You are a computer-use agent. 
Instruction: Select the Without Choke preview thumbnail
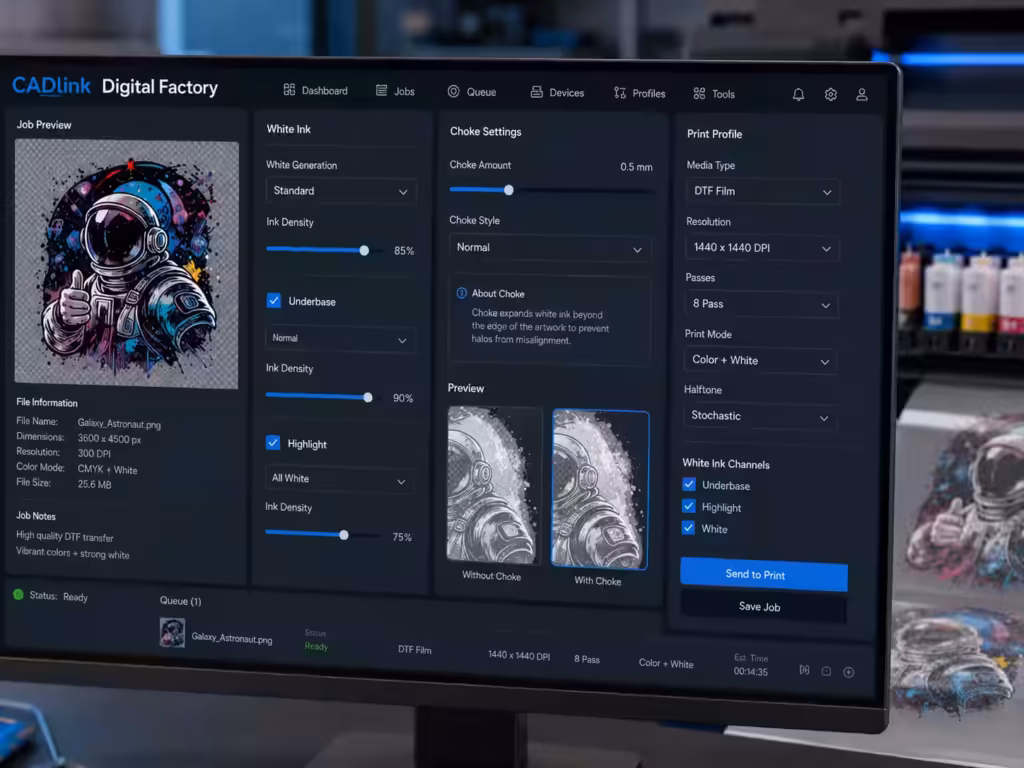click(x=494, y=485)
